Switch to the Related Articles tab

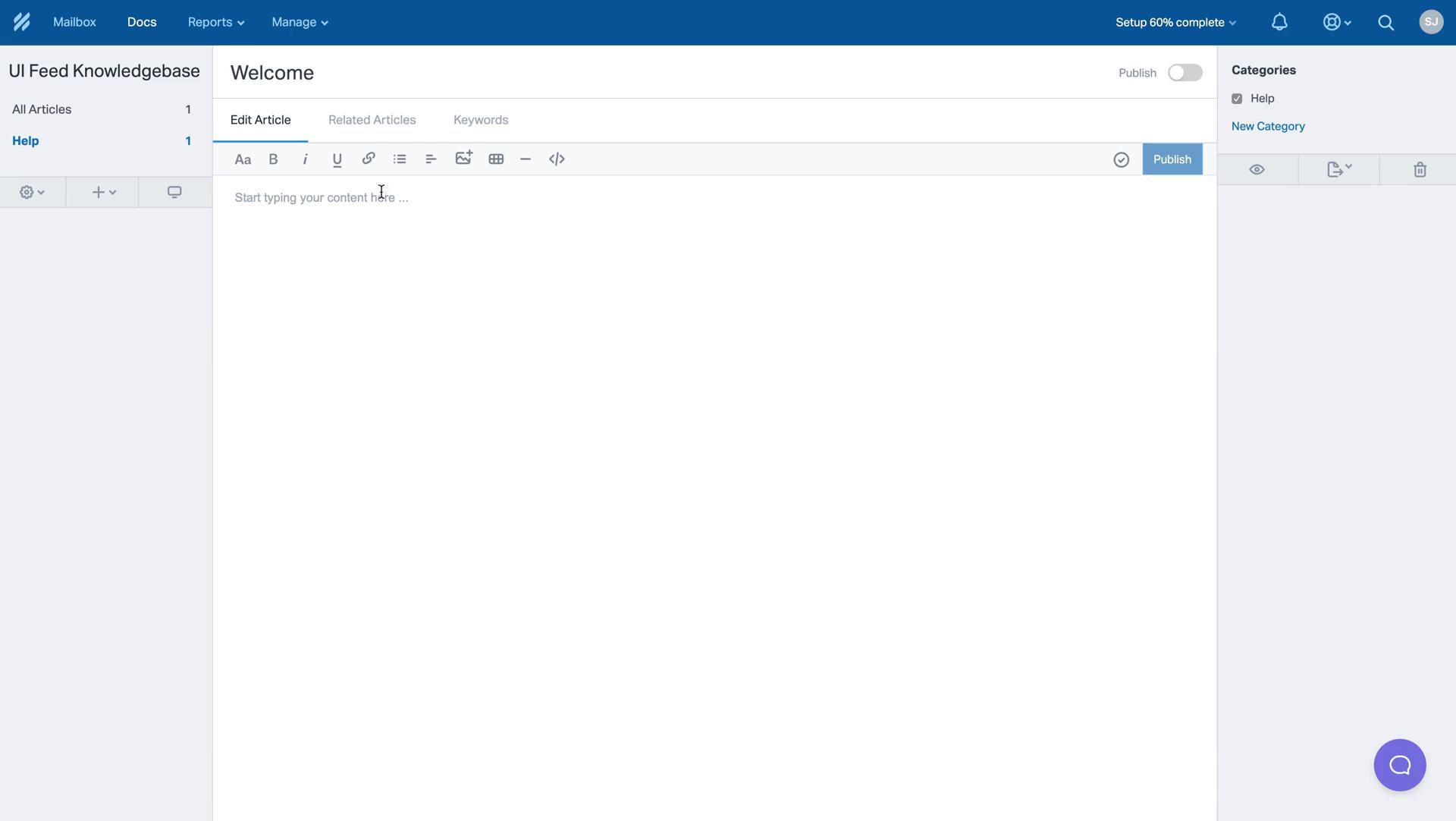tap(371, 120)
